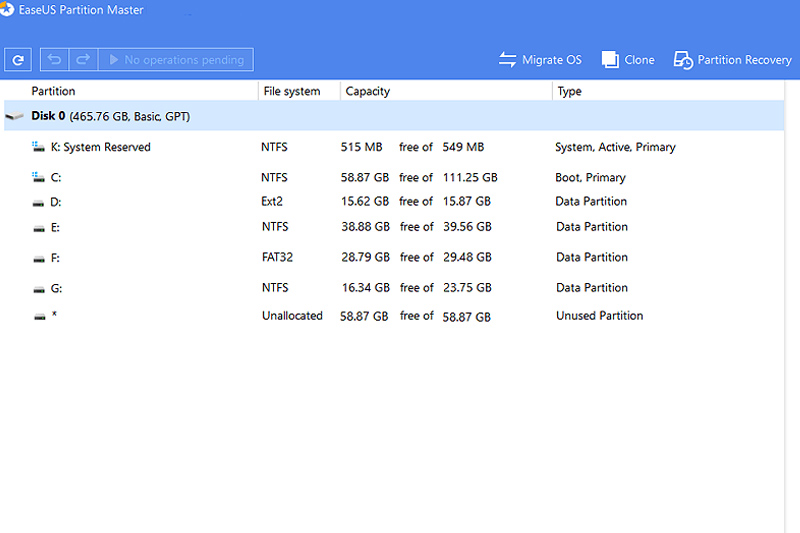Click Data Partition in E: row
800x533 pixels.
[592, 226]
